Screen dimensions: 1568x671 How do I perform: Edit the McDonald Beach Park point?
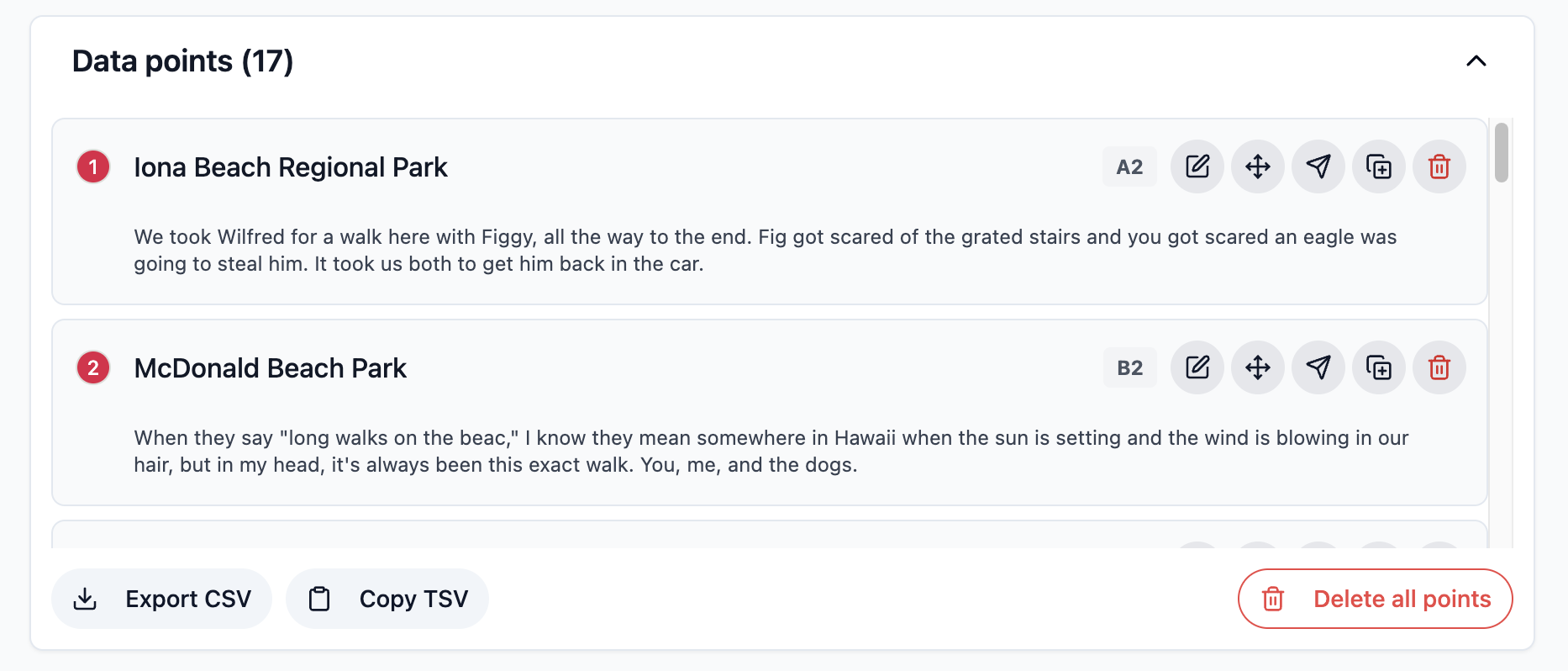pyautogui.click(x=1197, y=367)
